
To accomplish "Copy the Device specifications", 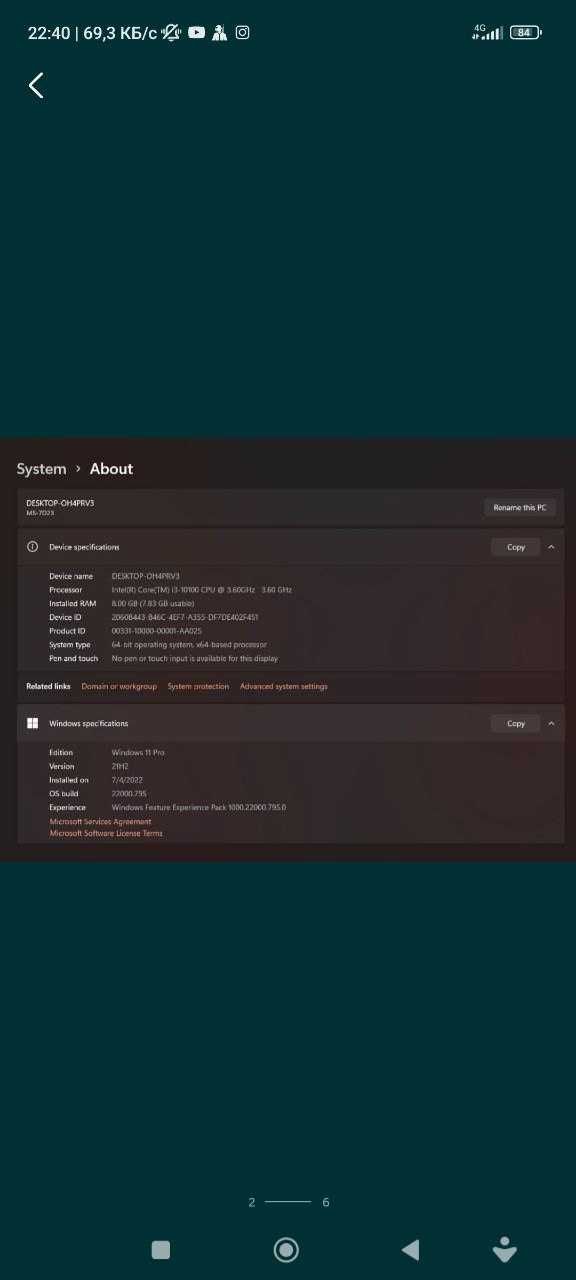I will [516, 547].
